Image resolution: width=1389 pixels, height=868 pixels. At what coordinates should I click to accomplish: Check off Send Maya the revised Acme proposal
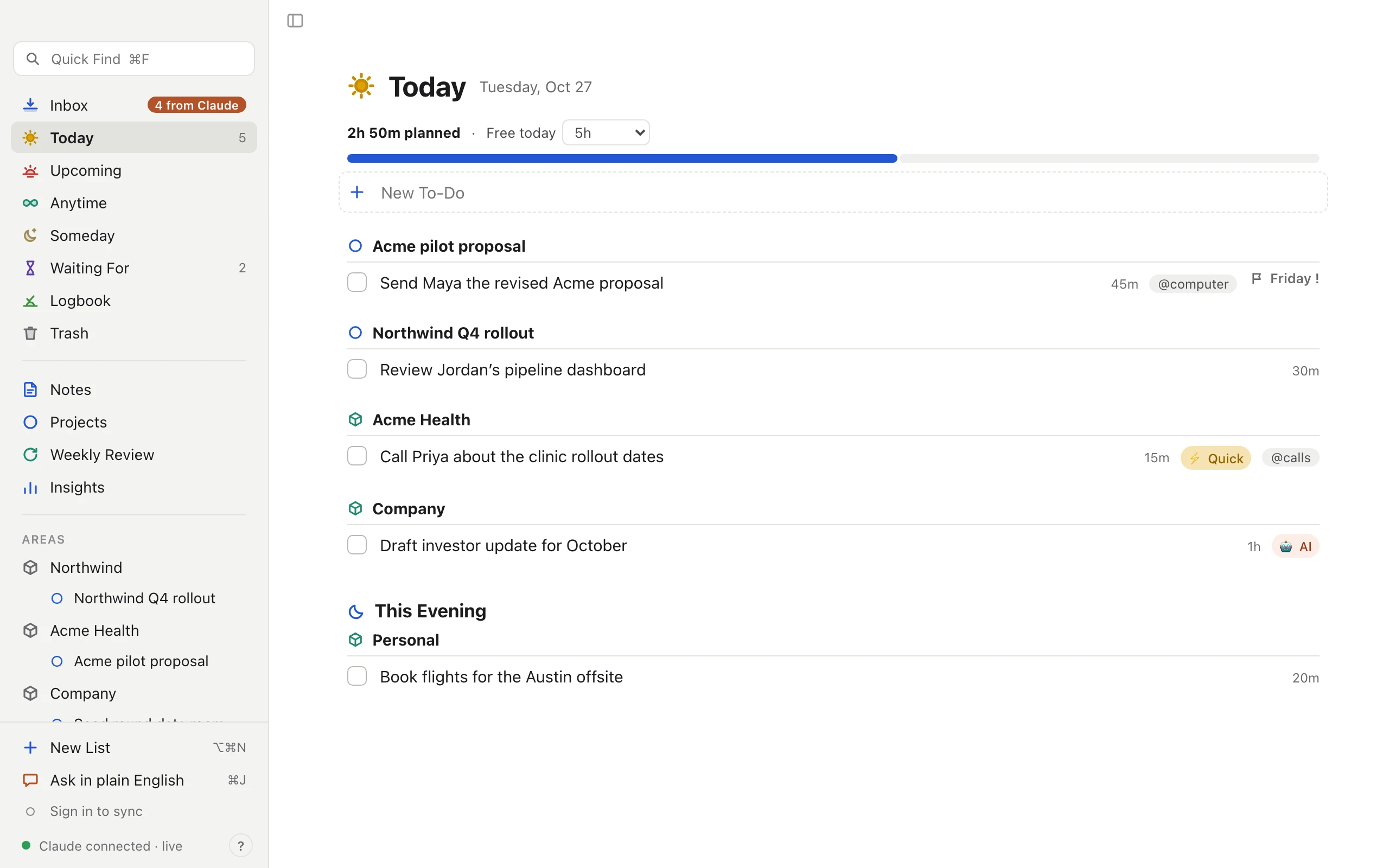[x=357, y=283]
